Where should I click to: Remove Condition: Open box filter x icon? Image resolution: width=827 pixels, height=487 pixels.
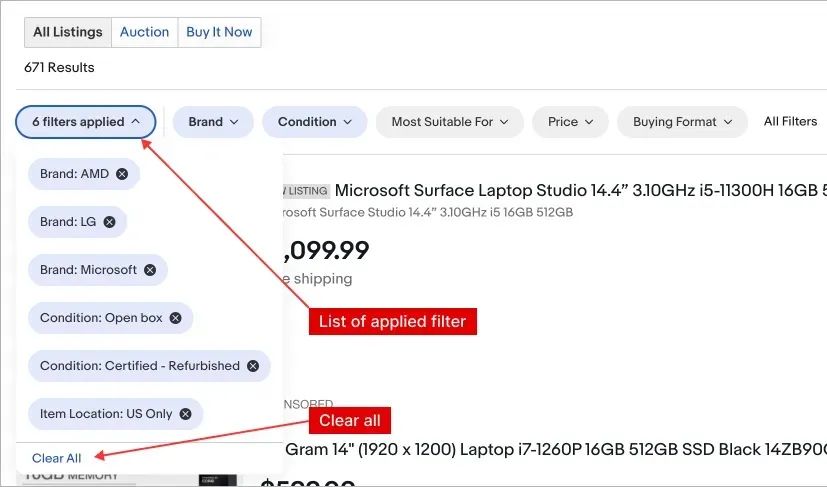[176, 318]
